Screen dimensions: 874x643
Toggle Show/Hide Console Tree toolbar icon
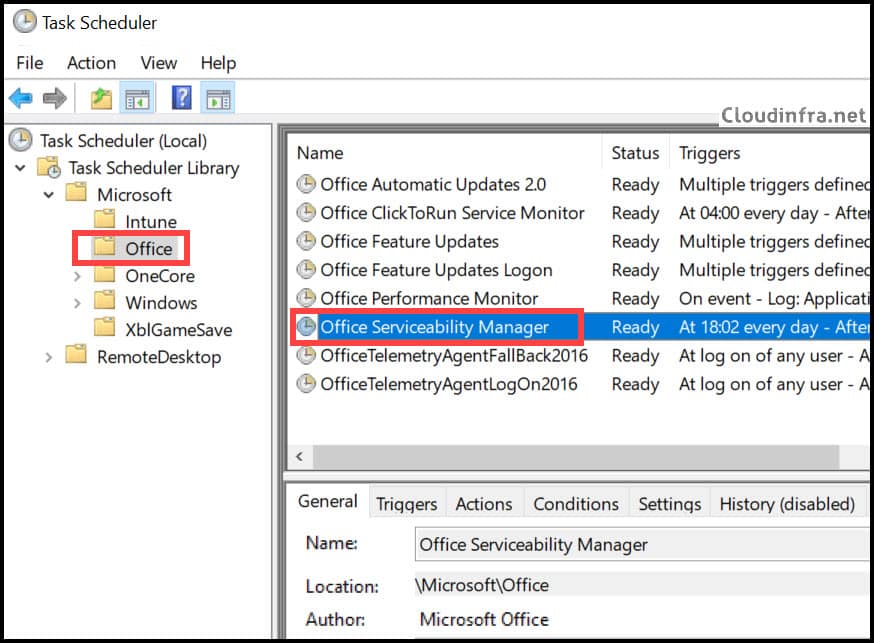tap(137, 99)
